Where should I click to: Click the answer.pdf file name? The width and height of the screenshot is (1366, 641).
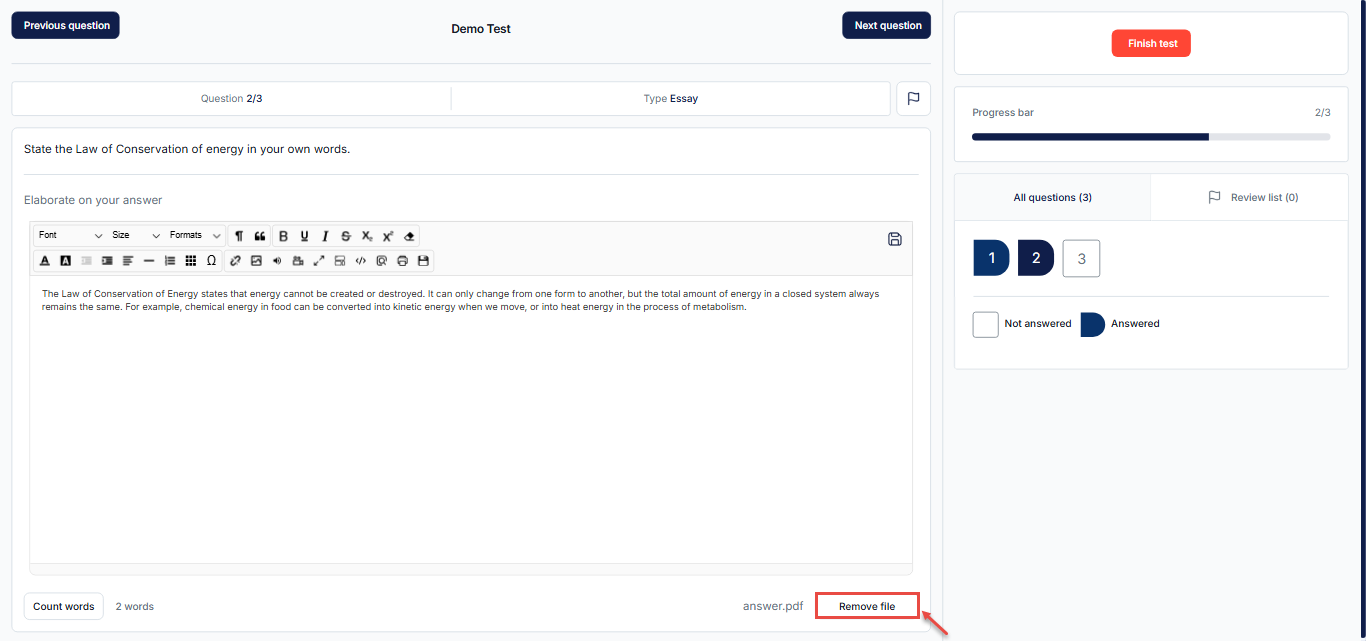pyautogui.click(x=773, y=606)
